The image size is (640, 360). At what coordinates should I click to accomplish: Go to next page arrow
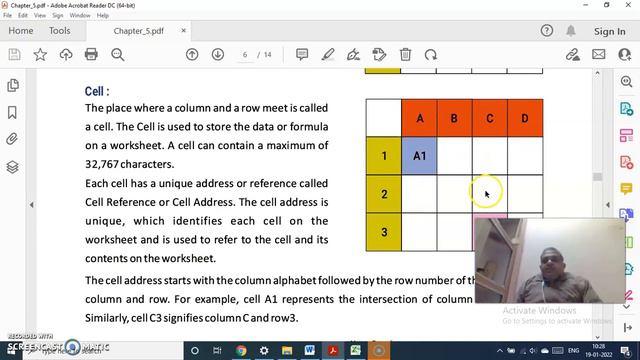tap(218, 55)
